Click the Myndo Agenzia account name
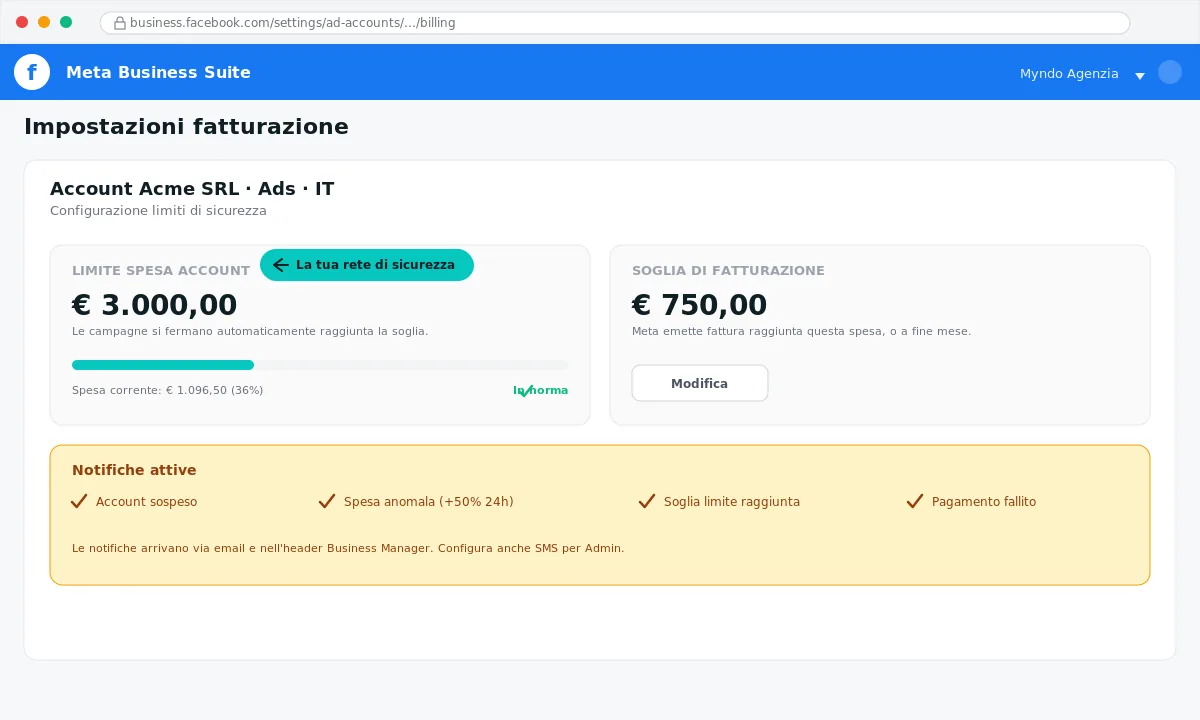Viewport: 1200px width, 720px height. click(1069, 73)
